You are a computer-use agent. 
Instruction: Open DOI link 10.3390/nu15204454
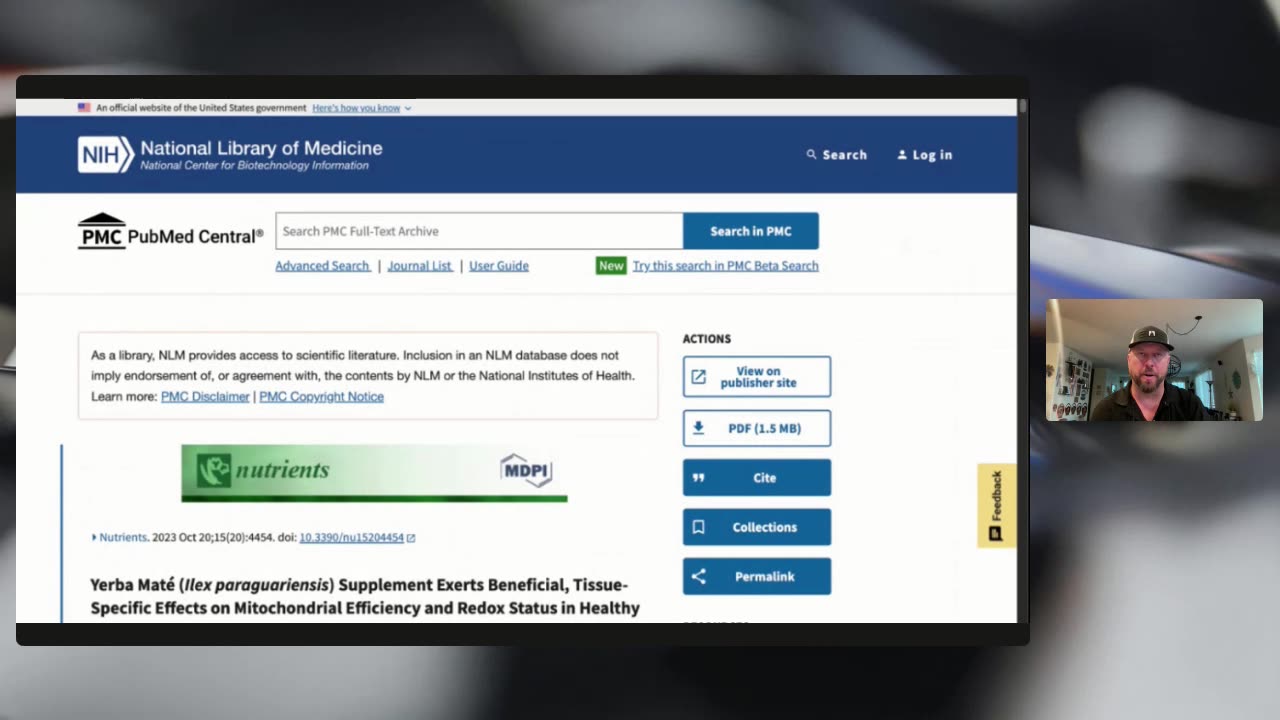(x=351, y=538)
